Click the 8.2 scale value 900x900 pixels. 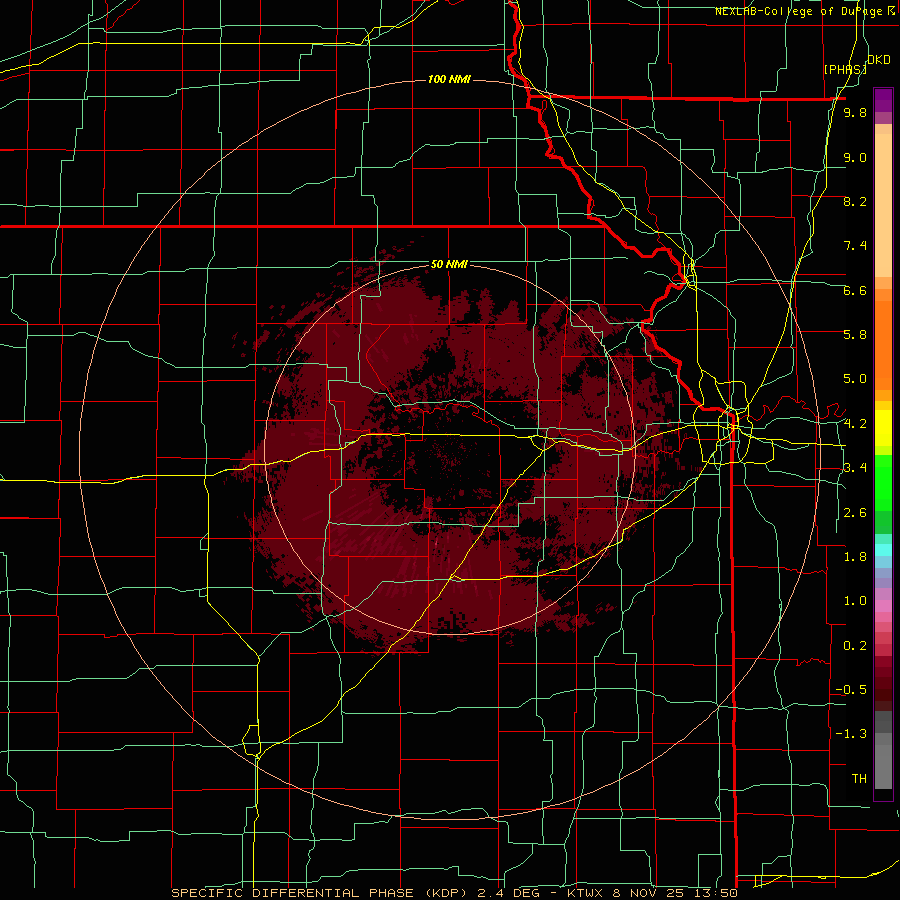click(x=855, y=201)
